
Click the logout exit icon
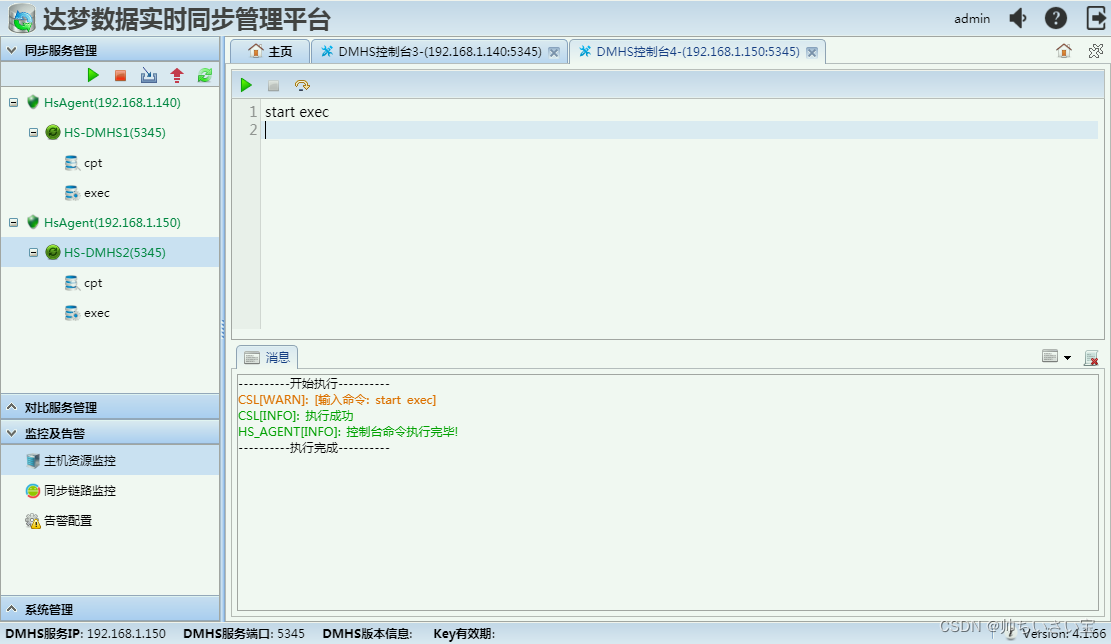pyautogui.click(x=1096, y=18)
